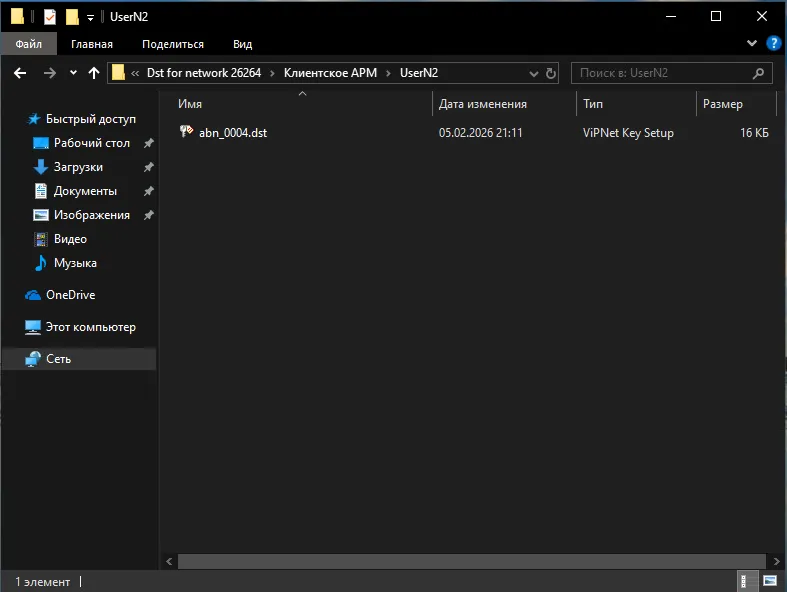Show hidden path segments double chevron
This screenshot has width=787, height=592.
pyautogui.click(x=135, y=73)
